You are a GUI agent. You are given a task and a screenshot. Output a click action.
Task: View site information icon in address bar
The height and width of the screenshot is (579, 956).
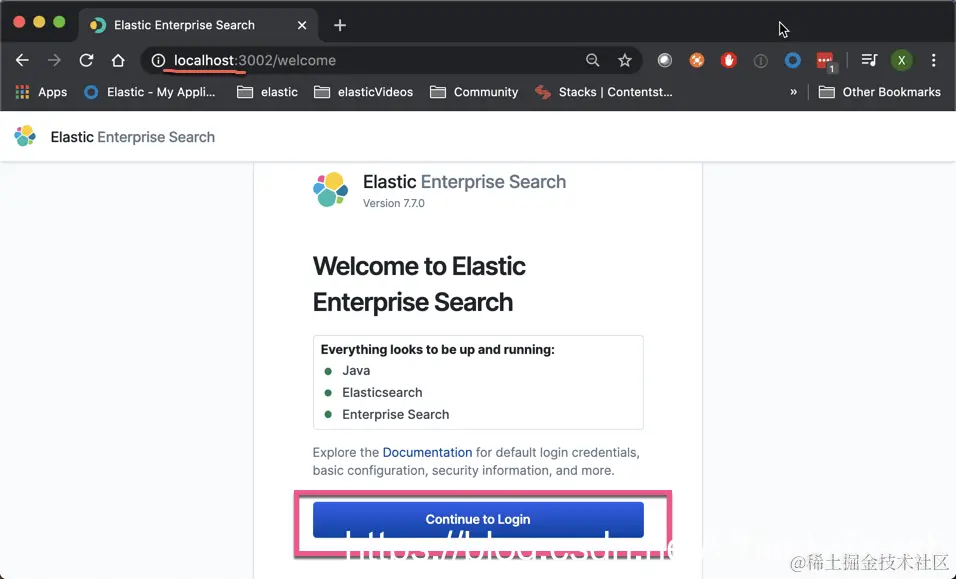(x=158, y=60)
